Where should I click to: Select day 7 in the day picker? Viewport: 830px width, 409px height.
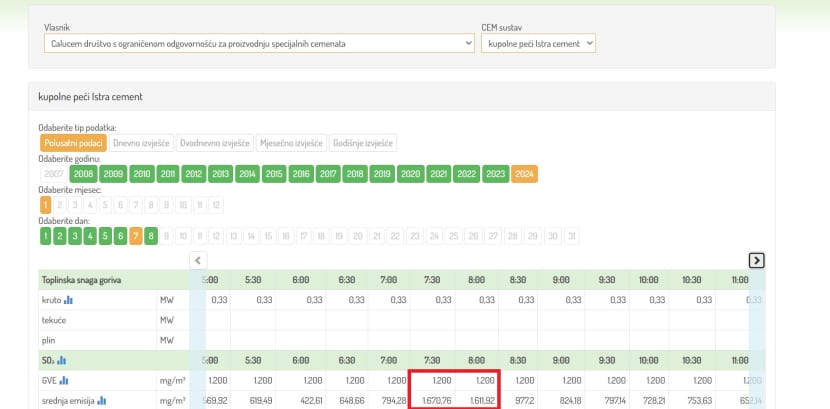136,236
